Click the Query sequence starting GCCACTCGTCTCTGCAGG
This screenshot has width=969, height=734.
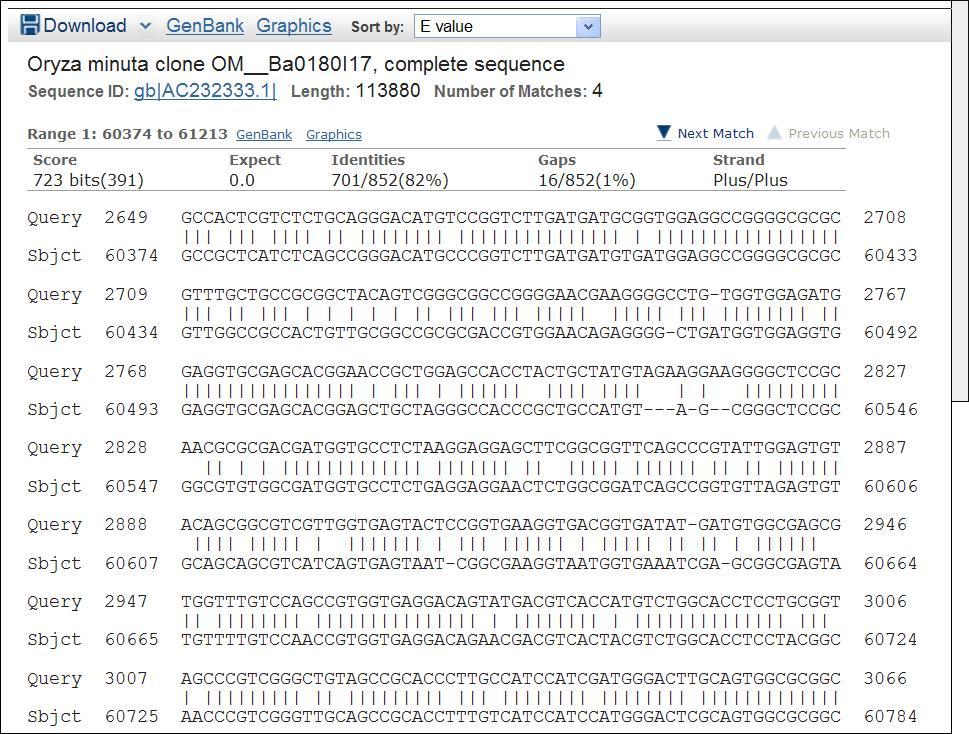pos(510,217)
